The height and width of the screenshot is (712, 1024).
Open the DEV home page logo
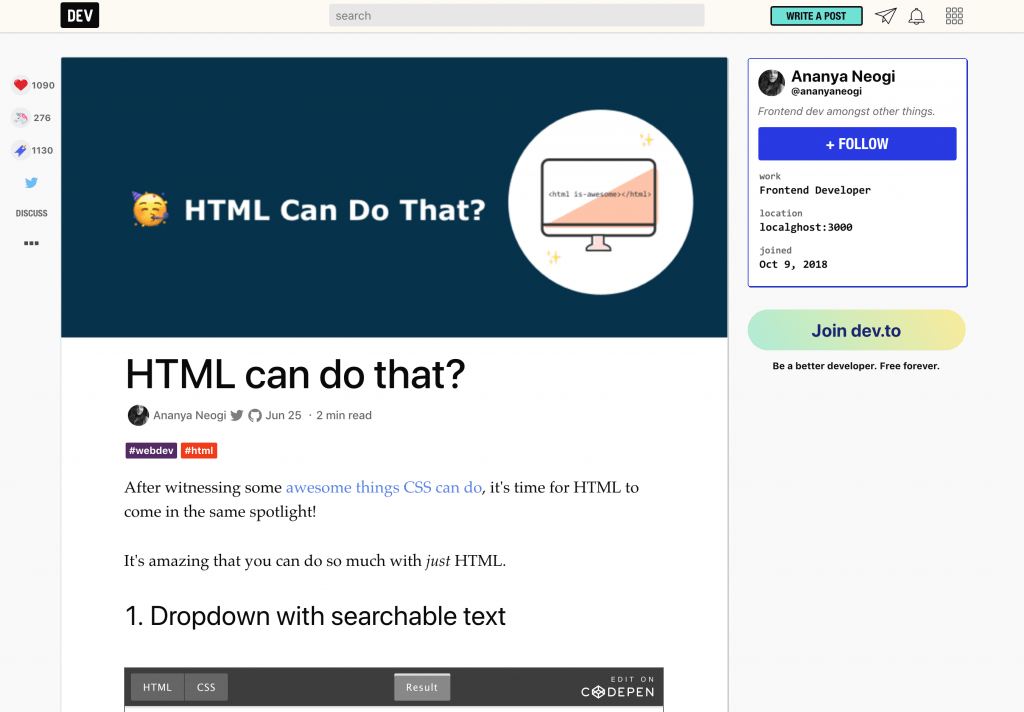79,15
